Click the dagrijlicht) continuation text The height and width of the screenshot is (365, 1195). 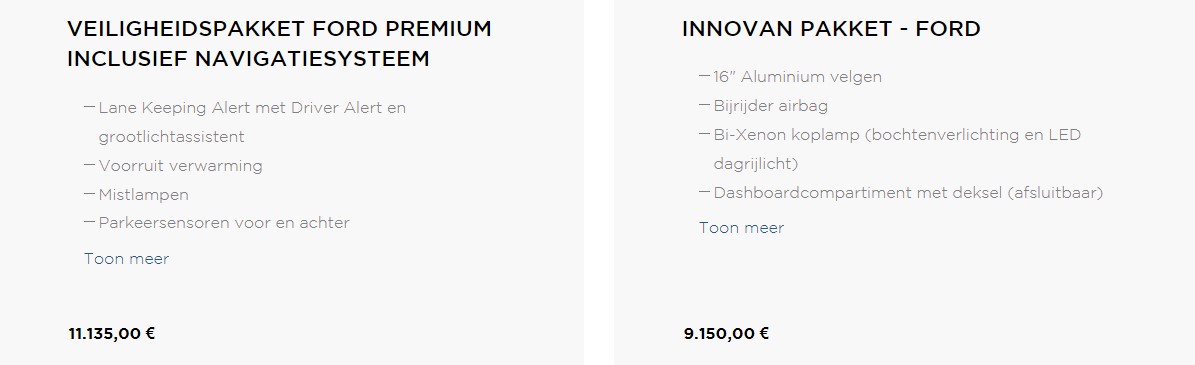click(756, 165)
